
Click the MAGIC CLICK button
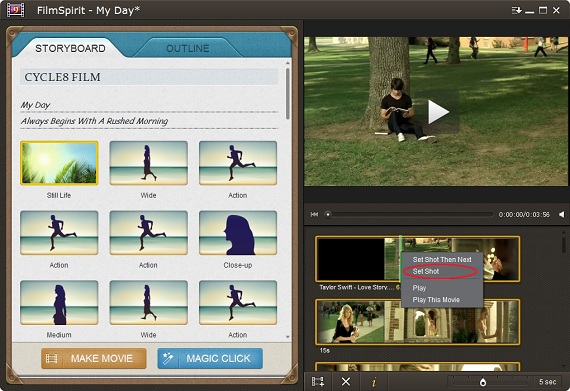[x=210, y=358]
